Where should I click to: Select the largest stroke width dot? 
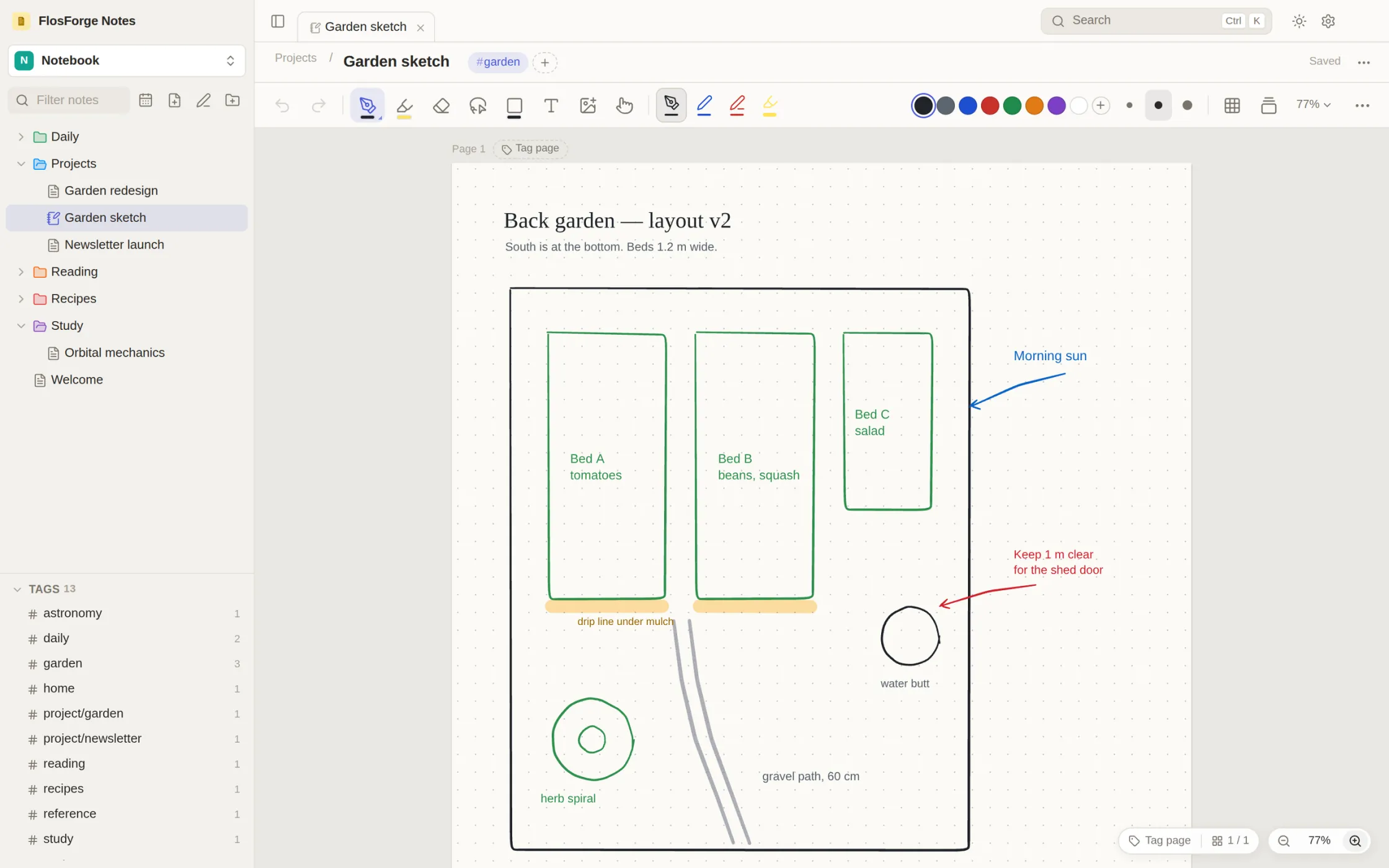pos(1187,105)
